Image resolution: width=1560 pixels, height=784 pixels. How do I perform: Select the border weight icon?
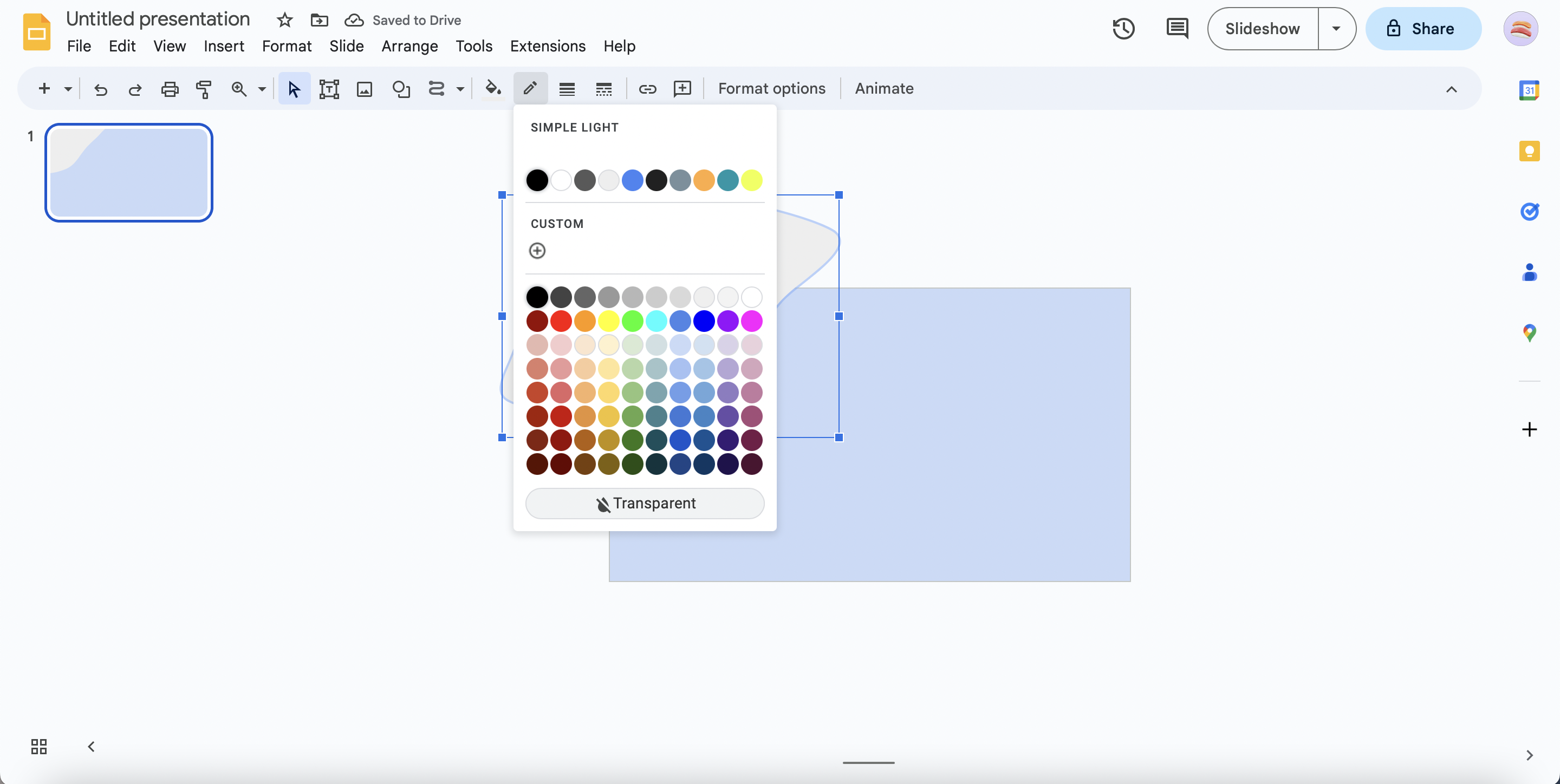[567, 89]
